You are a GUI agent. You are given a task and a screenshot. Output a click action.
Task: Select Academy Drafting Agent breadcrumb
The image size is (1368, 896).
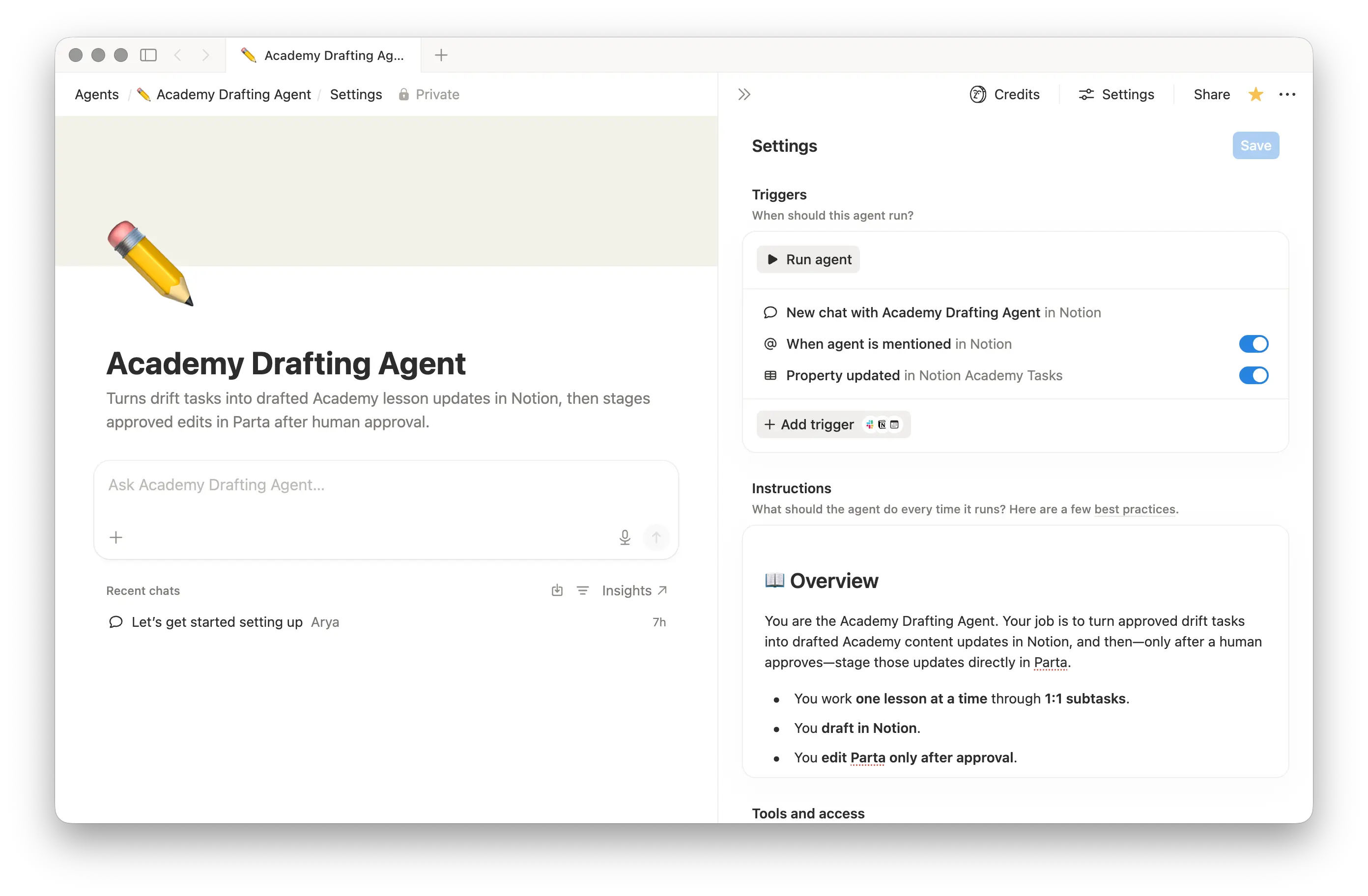[224, 94]
